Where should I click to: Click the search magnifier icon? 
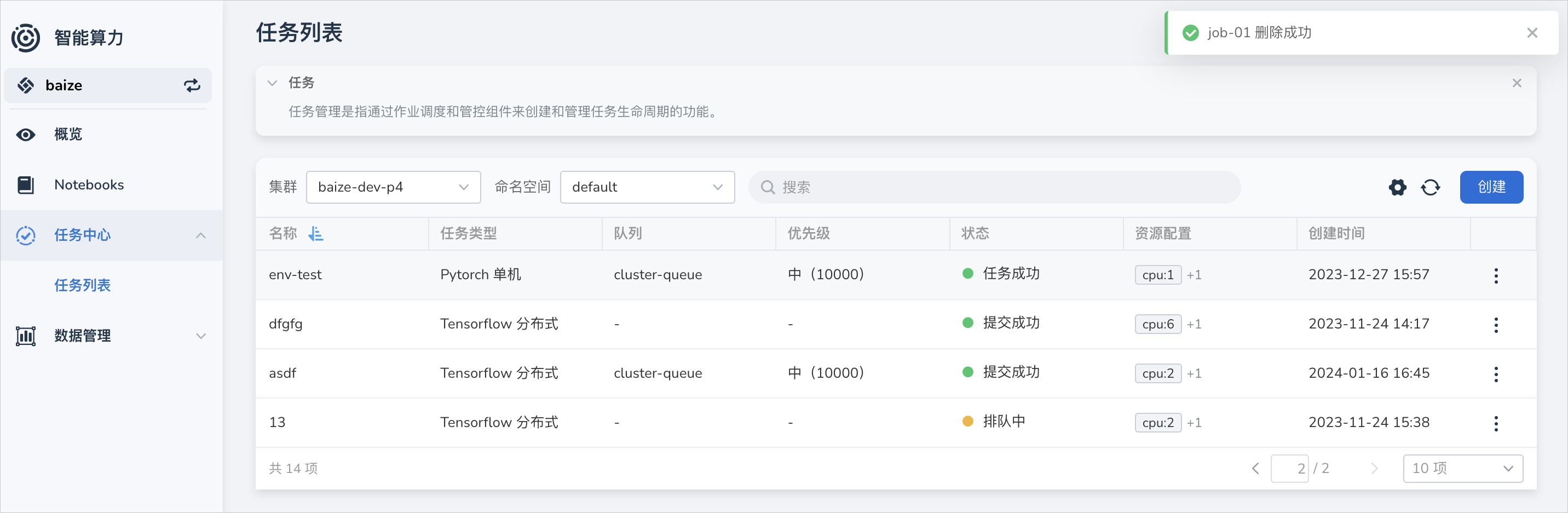[x=768, y=187]
